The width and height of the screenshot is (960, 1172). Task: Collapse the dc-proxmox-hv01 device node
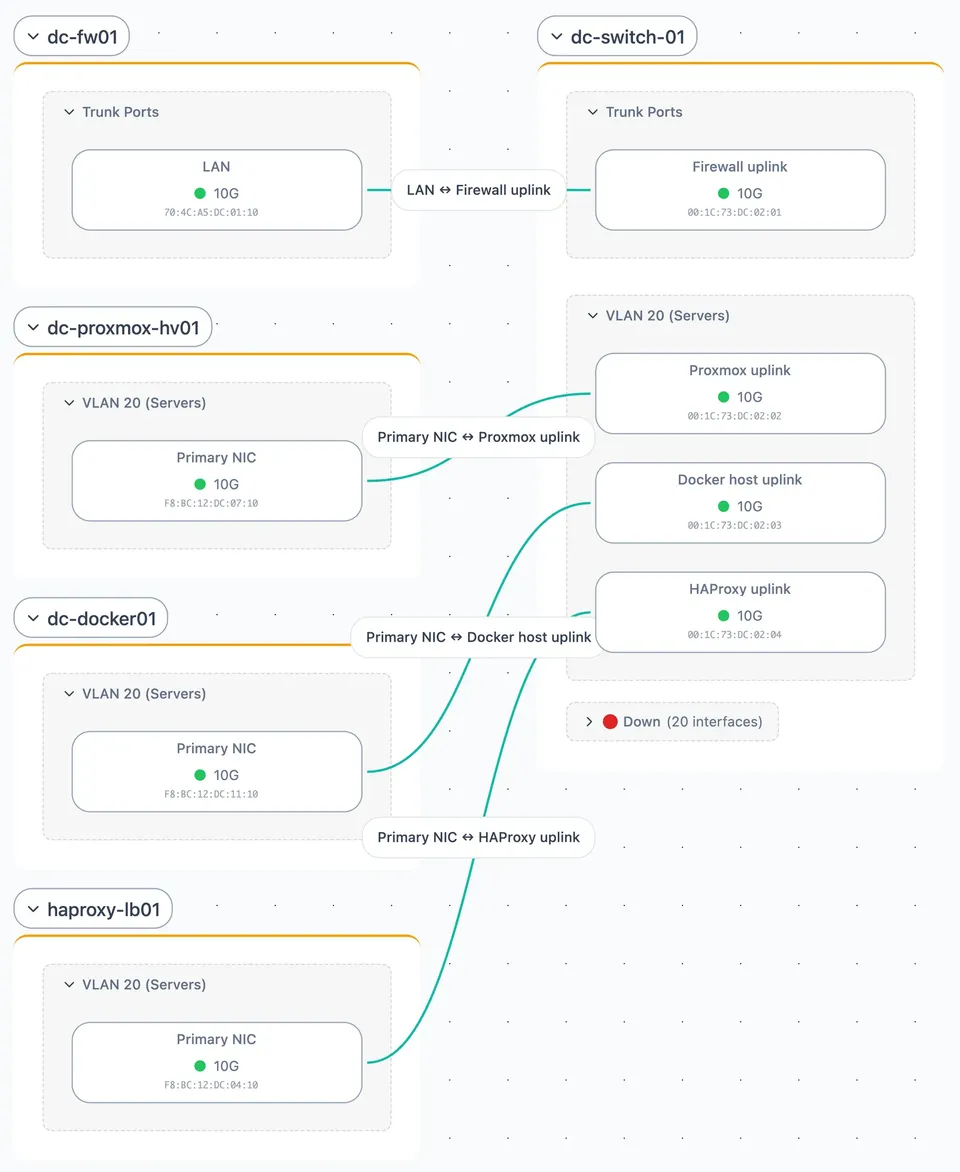(x=33, y=327)
